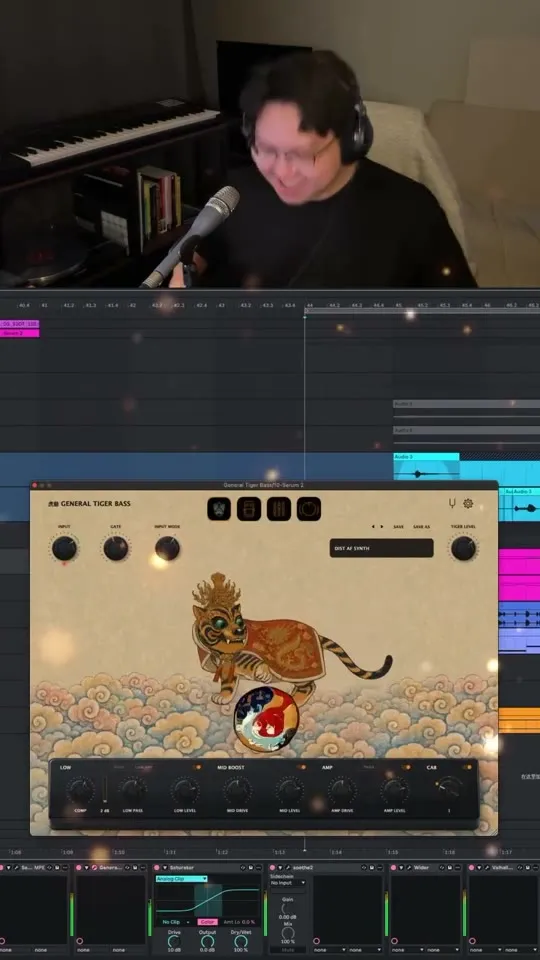Toggle the AMP section power switch
This screenshot has width=540, height=960.
click(x=408, y=767)
